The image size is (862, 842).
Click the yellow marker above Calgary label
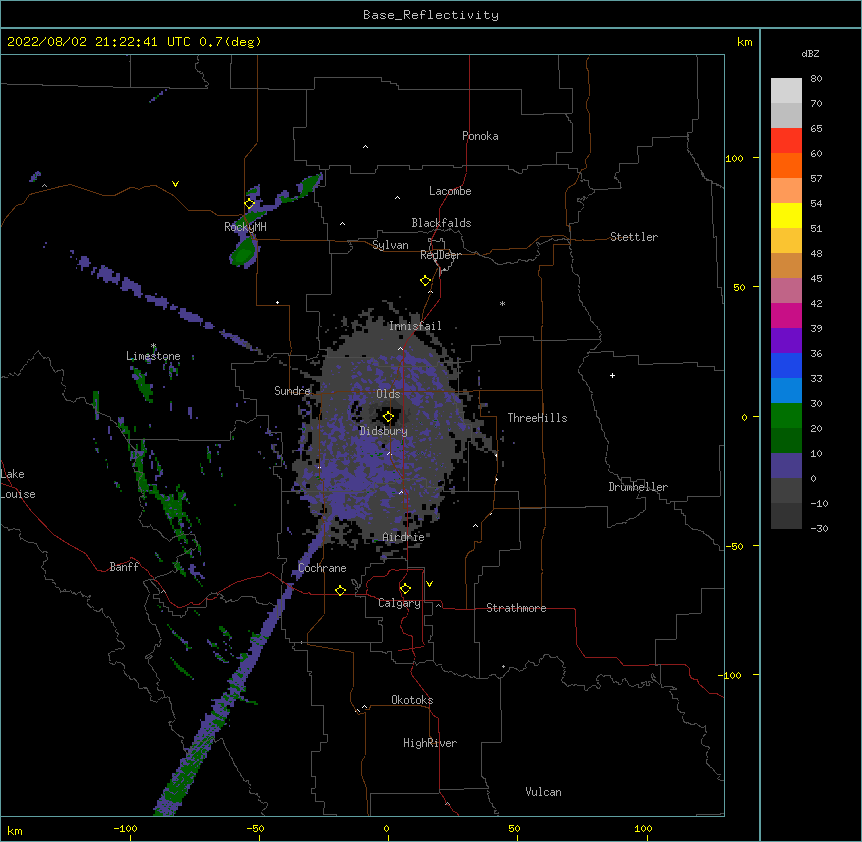405,589
